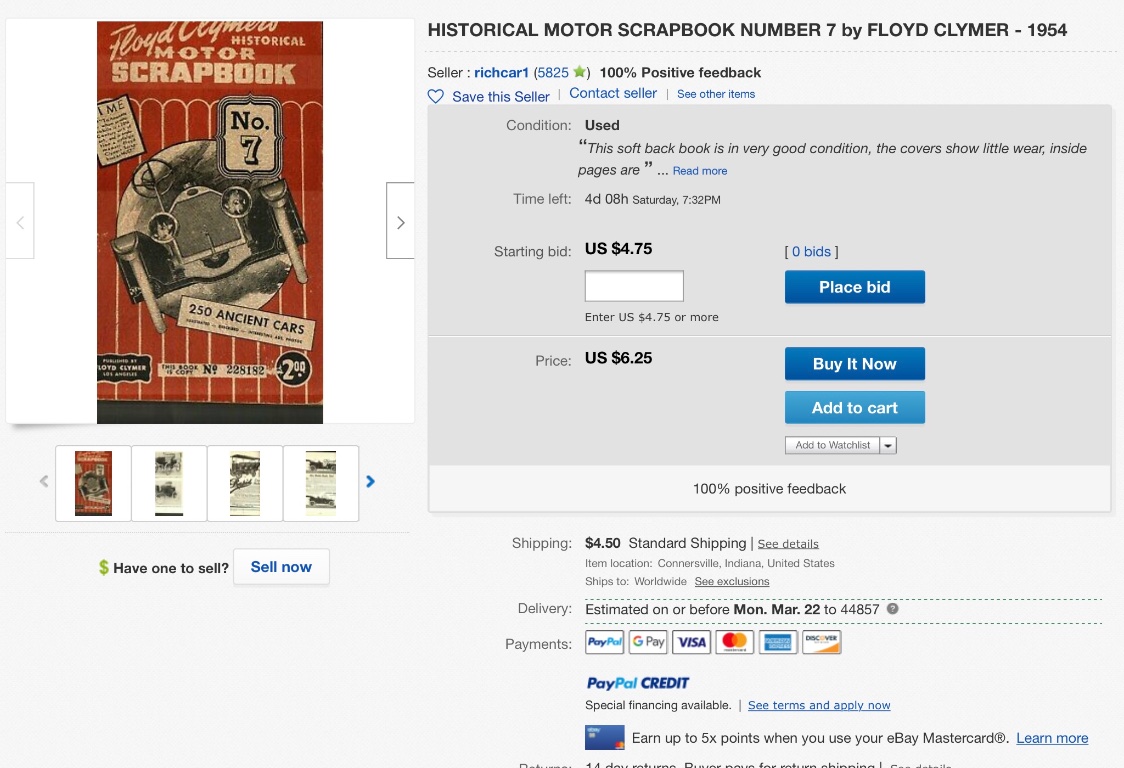Click the Mastercard payment icon
Viewport: 1124px width, 768px height.
734,642
